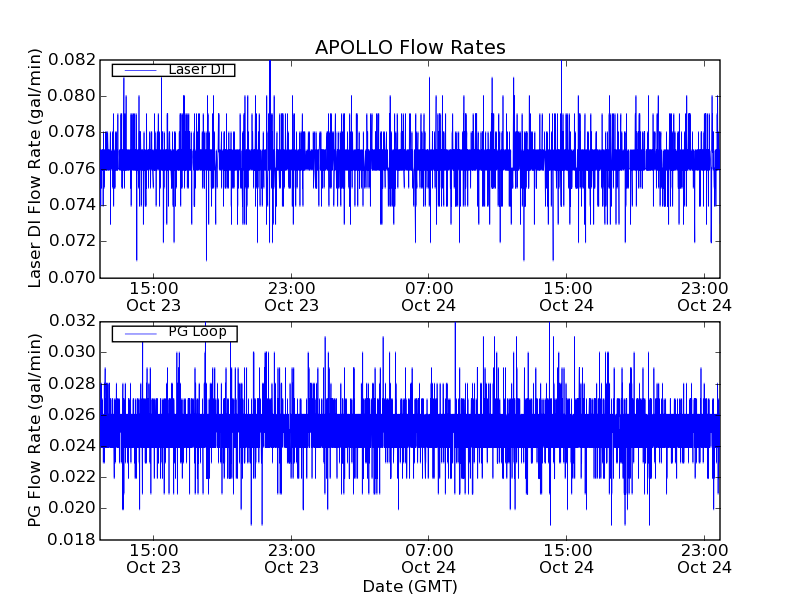
Task: Click the "Date (GMT)" x-axis label
Action: pos(410,586)
